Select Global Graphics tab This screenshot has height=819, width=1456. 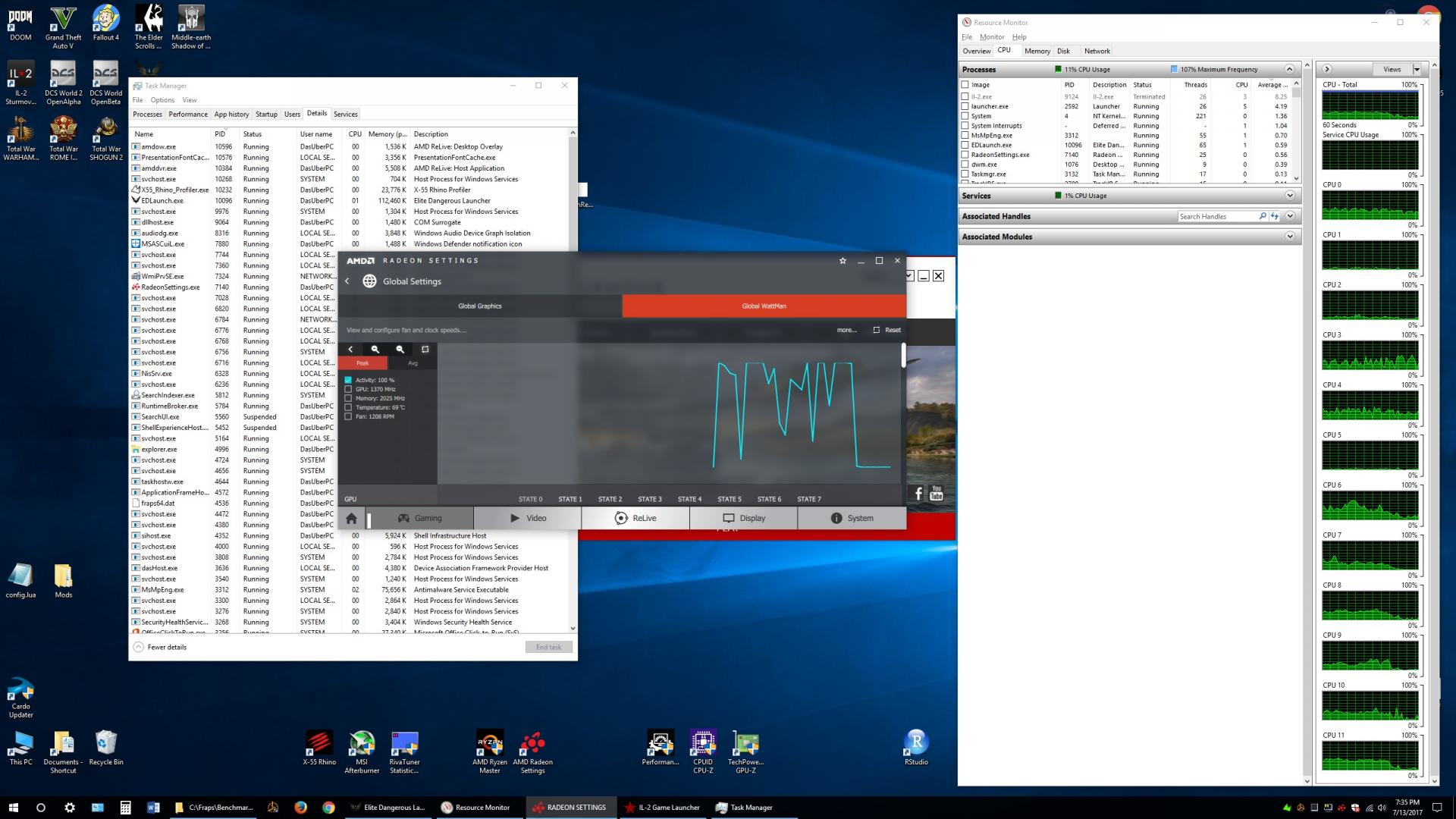click(480, 306)
